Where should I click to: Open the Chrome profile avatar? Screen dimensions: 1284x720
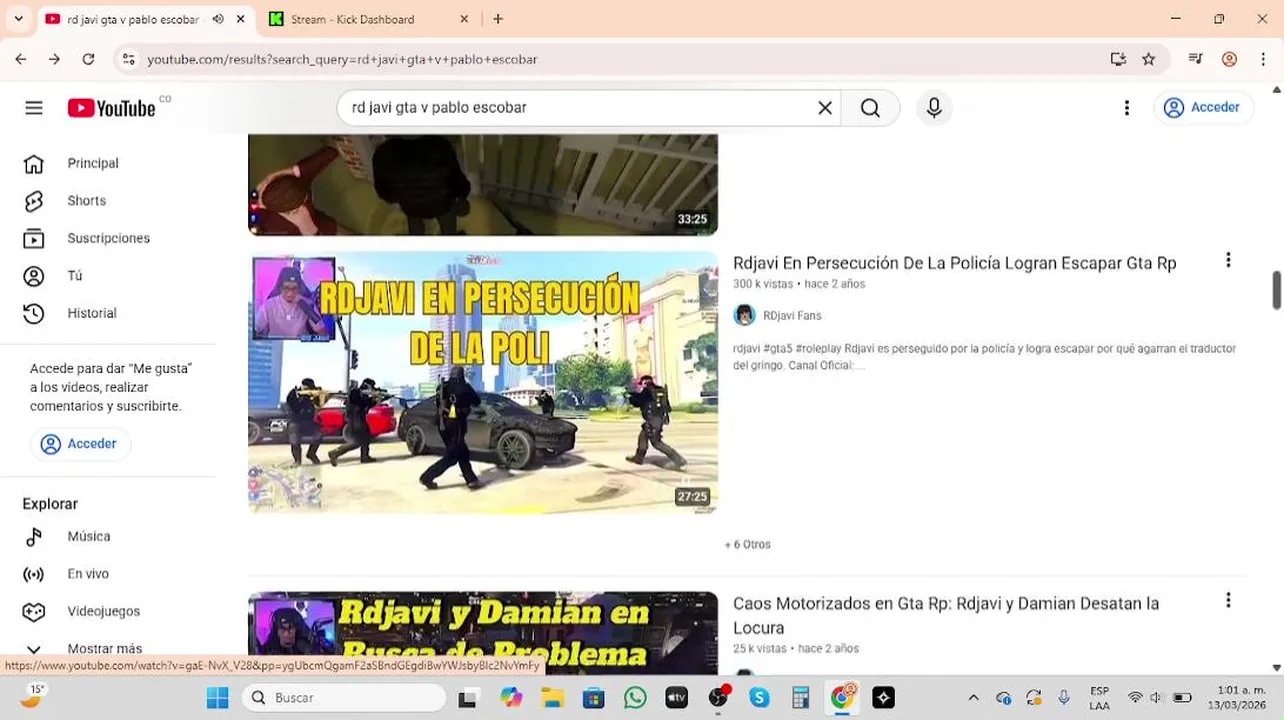[1229, 59]
